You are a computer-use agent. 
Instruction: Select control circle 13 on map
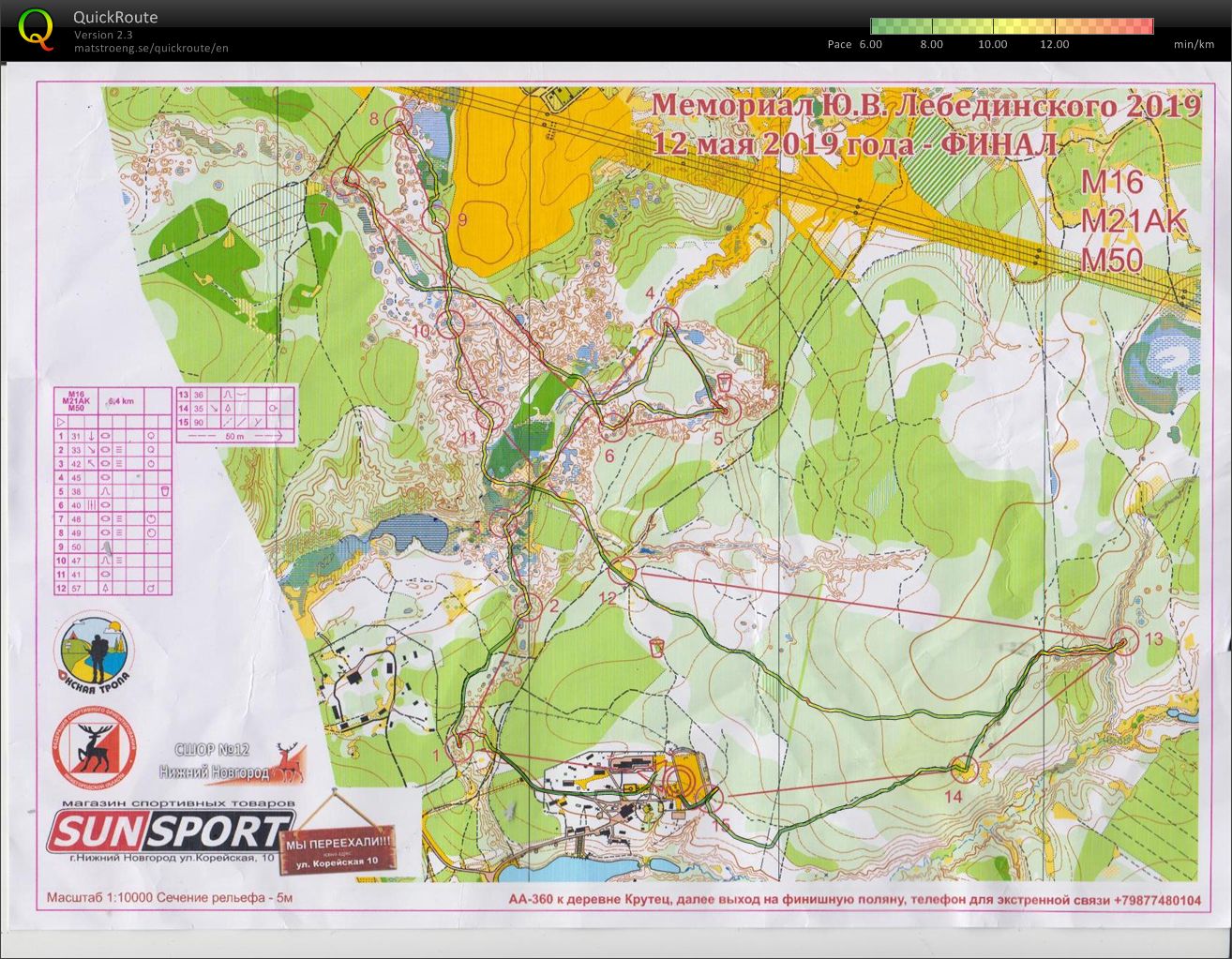1124,642
